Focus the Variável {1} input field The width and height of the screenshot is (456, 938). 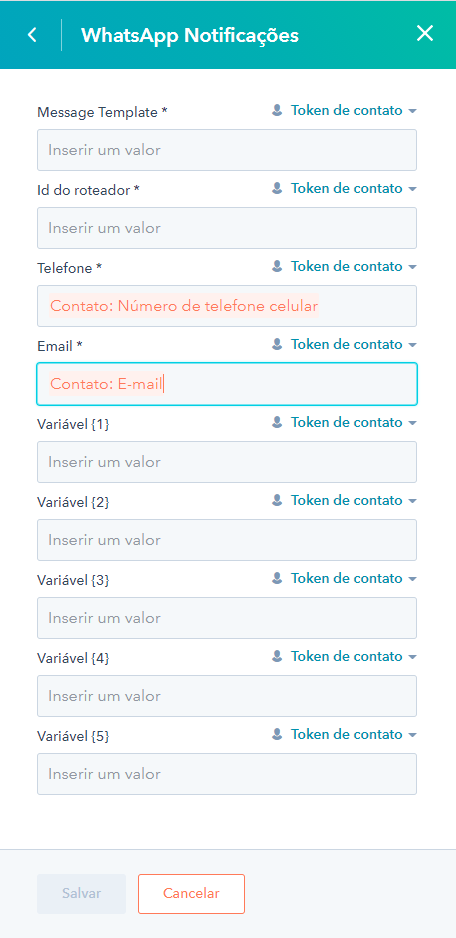227,462
